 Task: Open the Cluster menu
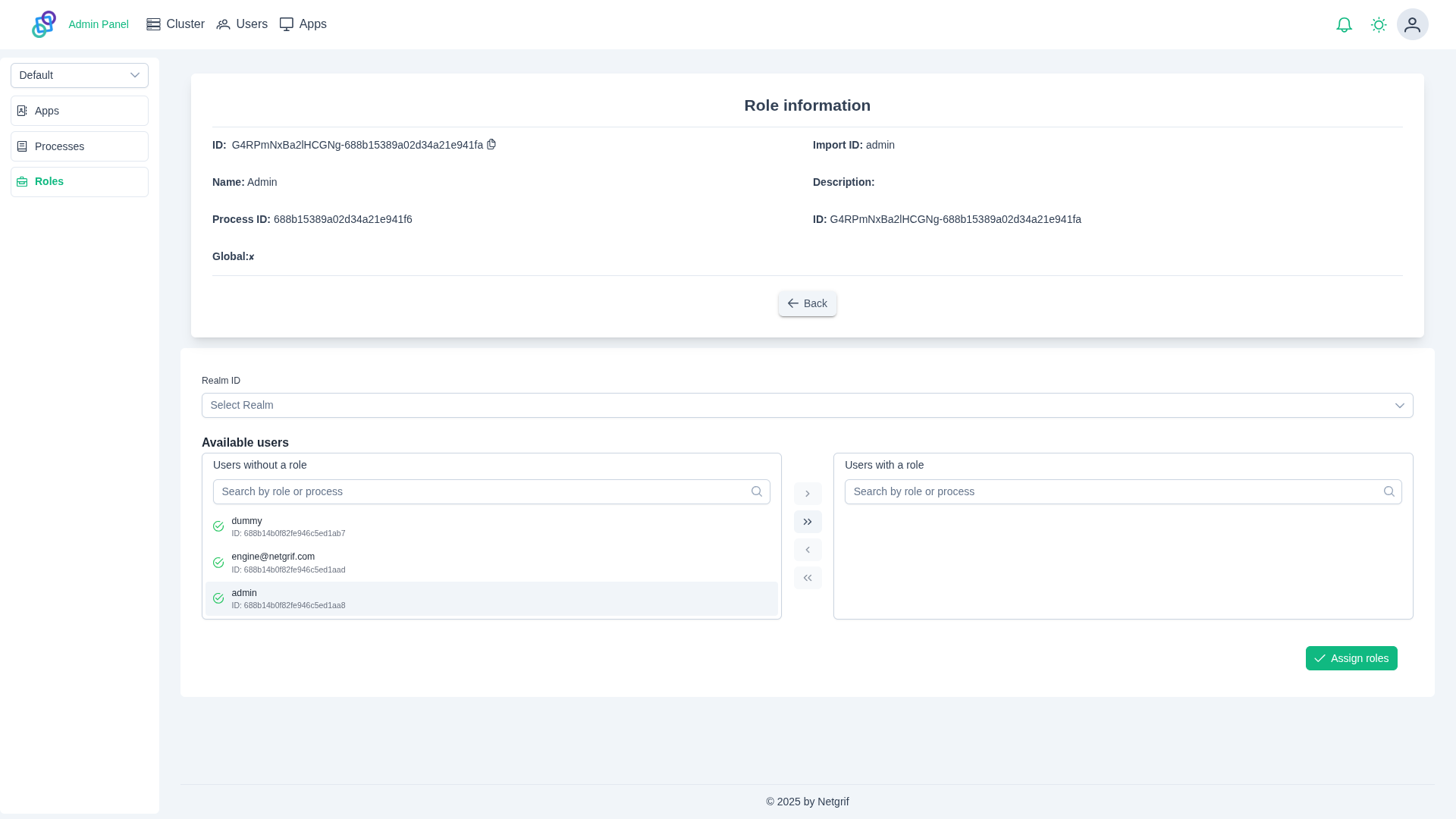(x=175, y=24)
